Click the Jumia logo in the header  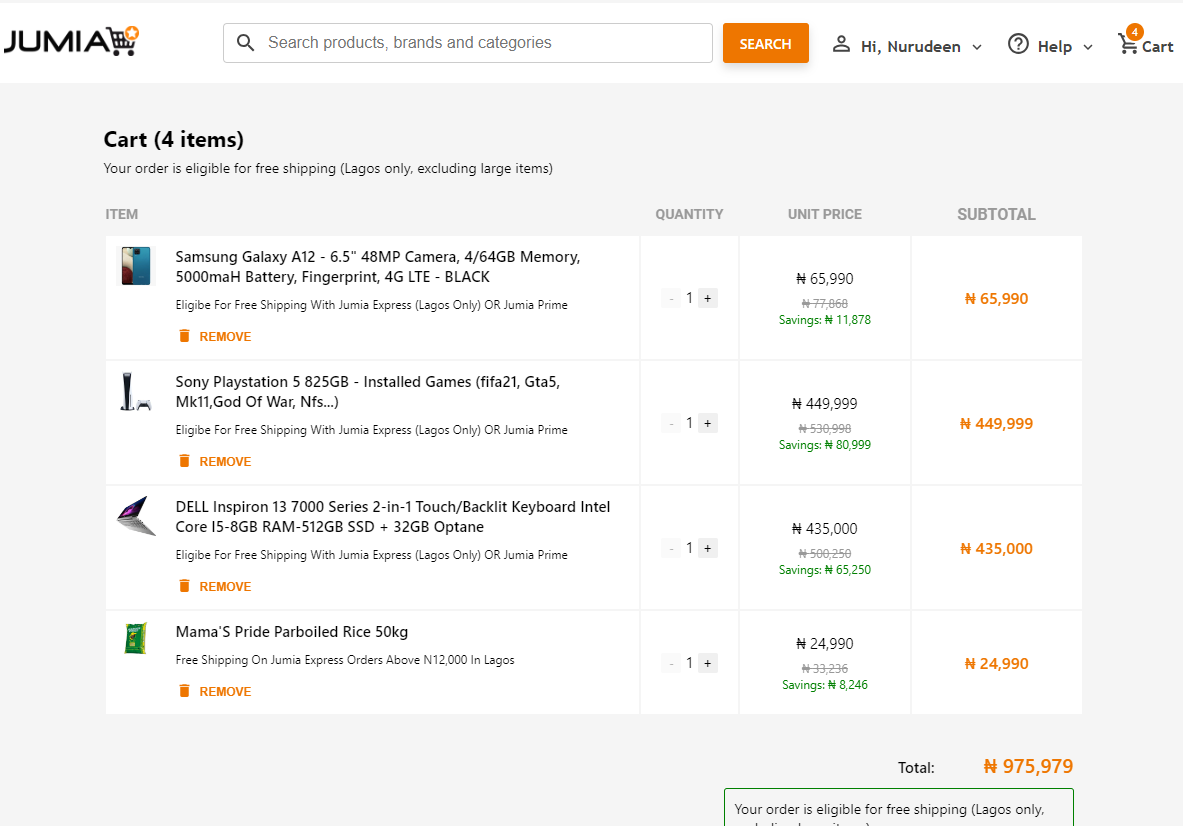point(71,42)
